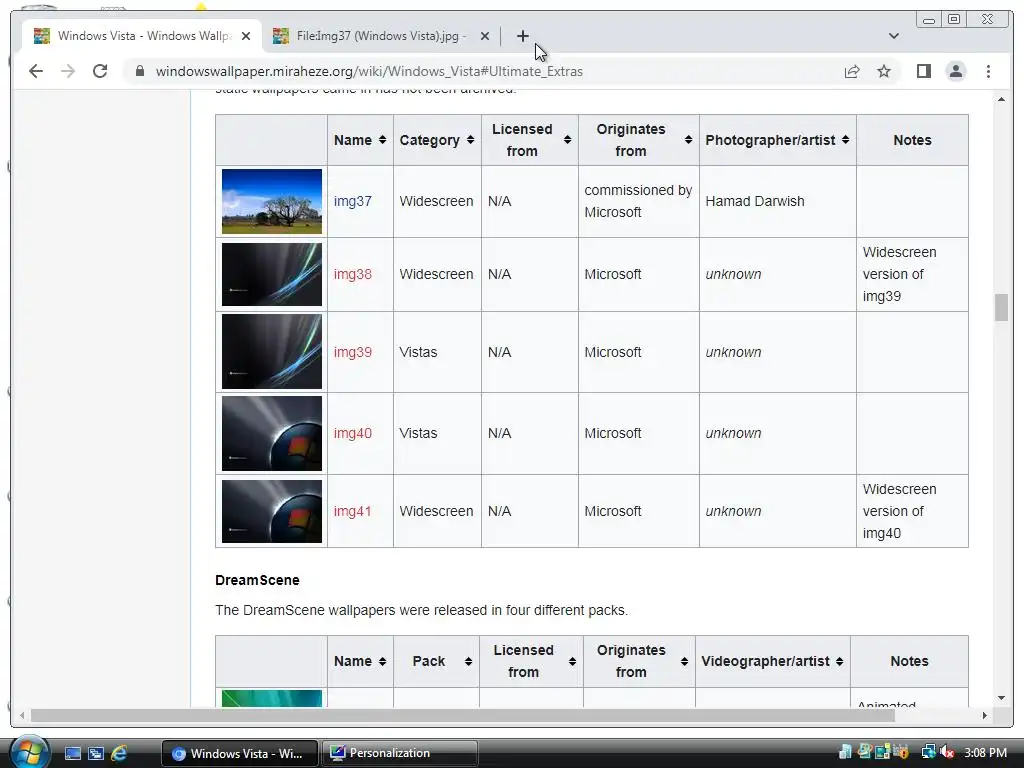Screen dimensions: 1024x768
Task: View site security lock information
Action: pos(139,71)
